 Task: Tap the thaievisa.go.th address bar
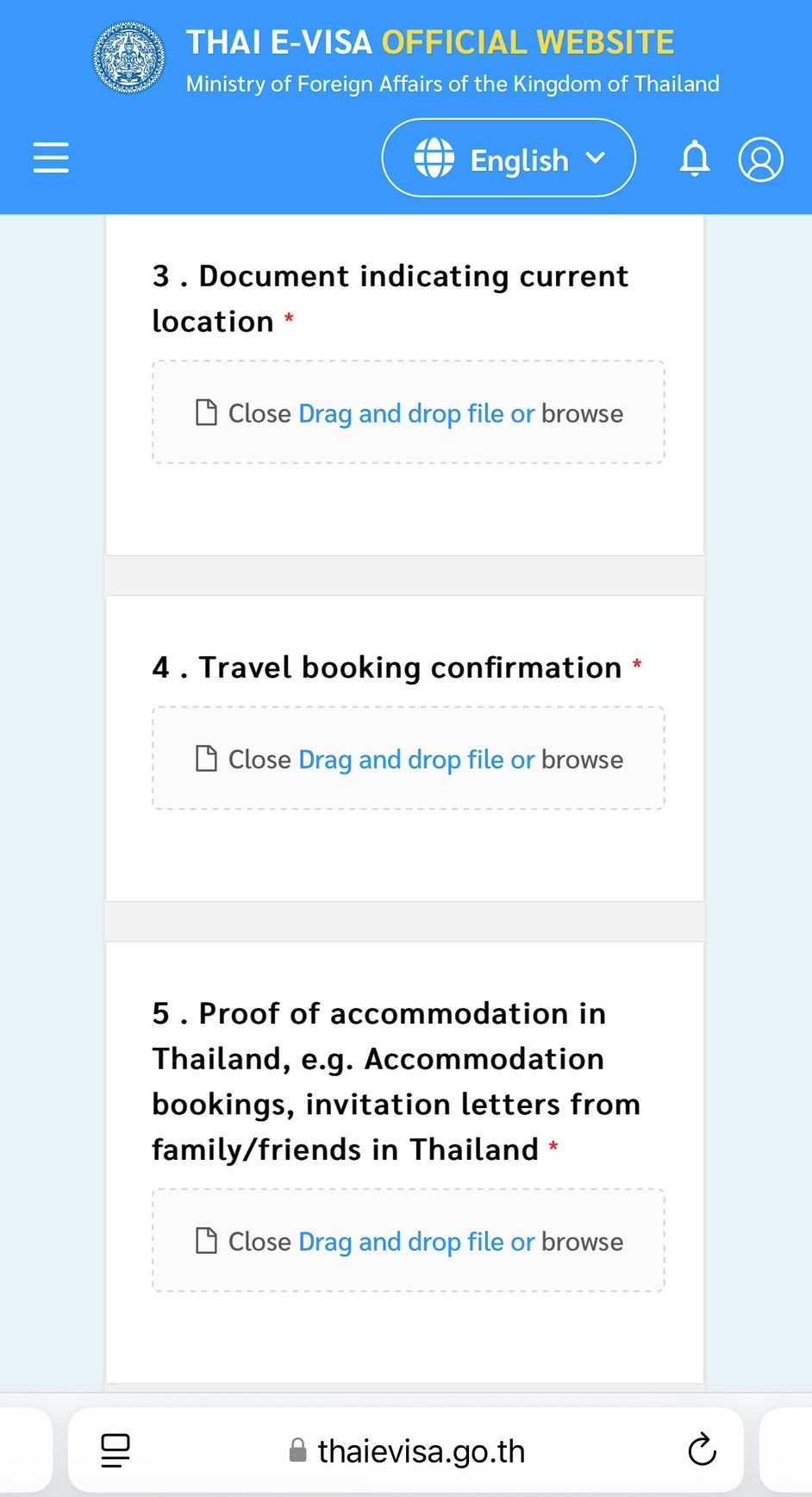pos(421,1451)
